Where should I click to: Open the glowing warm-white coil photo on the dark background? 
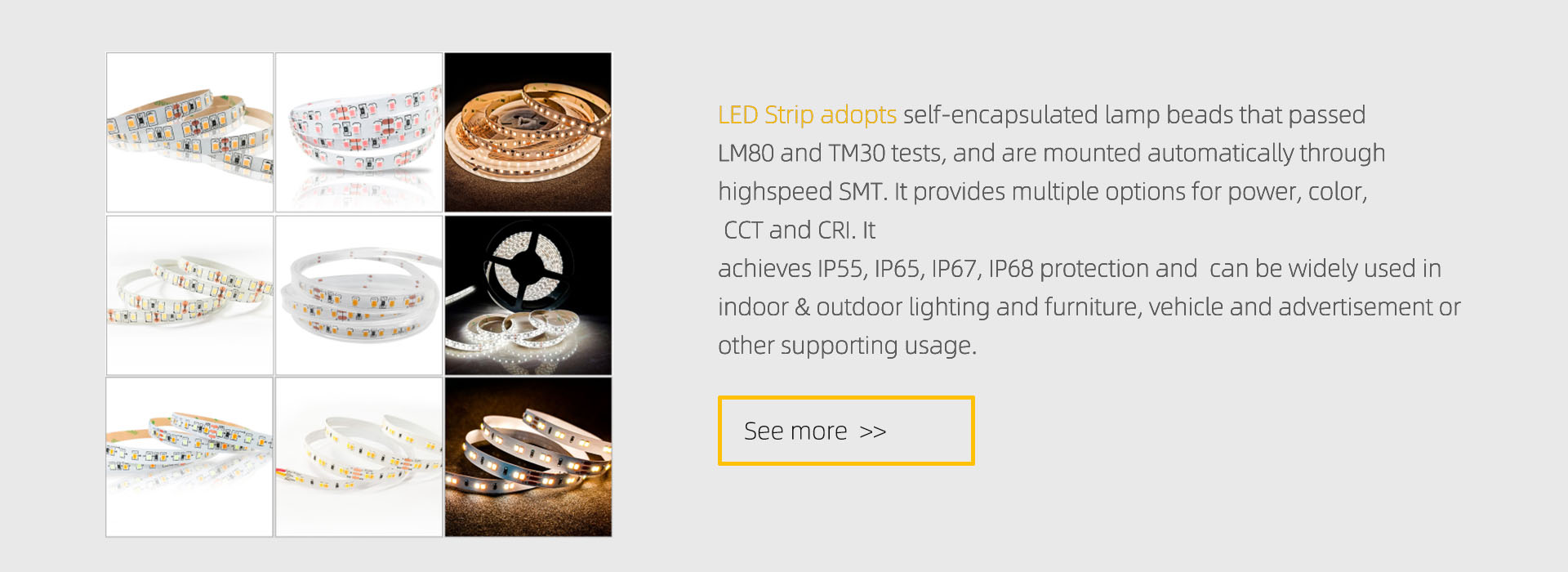[x=528, y=132]
